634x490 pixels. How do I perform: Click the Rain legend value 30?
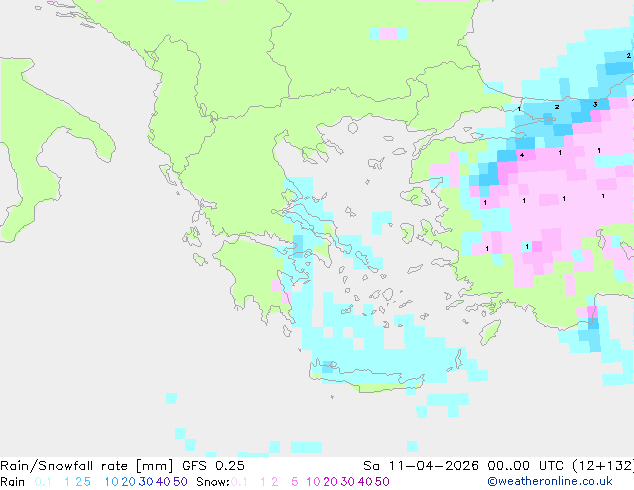point(146,482)
